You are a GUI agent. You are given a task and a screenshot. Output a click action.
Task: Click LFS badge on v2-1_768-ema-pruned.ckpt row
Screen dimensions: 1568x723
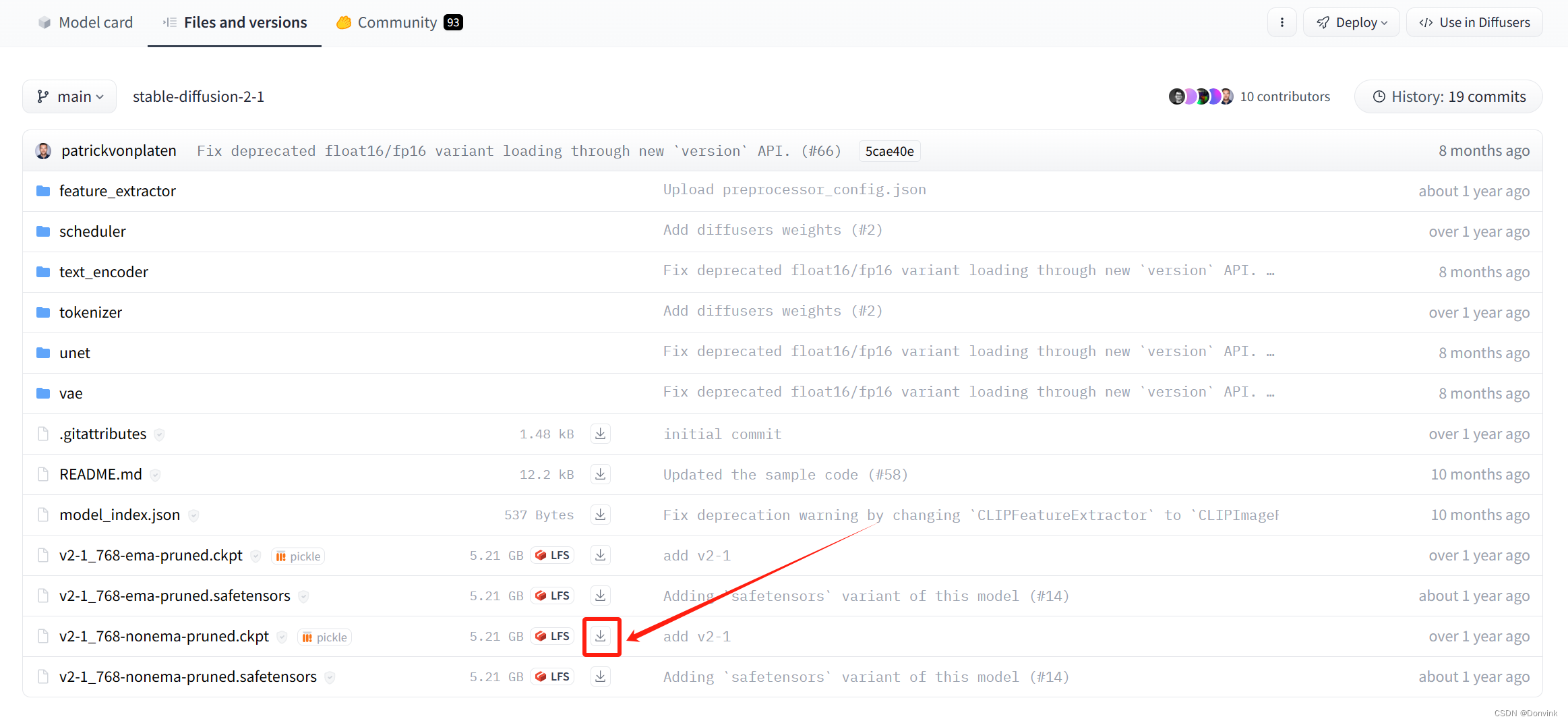tap(552, 555)
